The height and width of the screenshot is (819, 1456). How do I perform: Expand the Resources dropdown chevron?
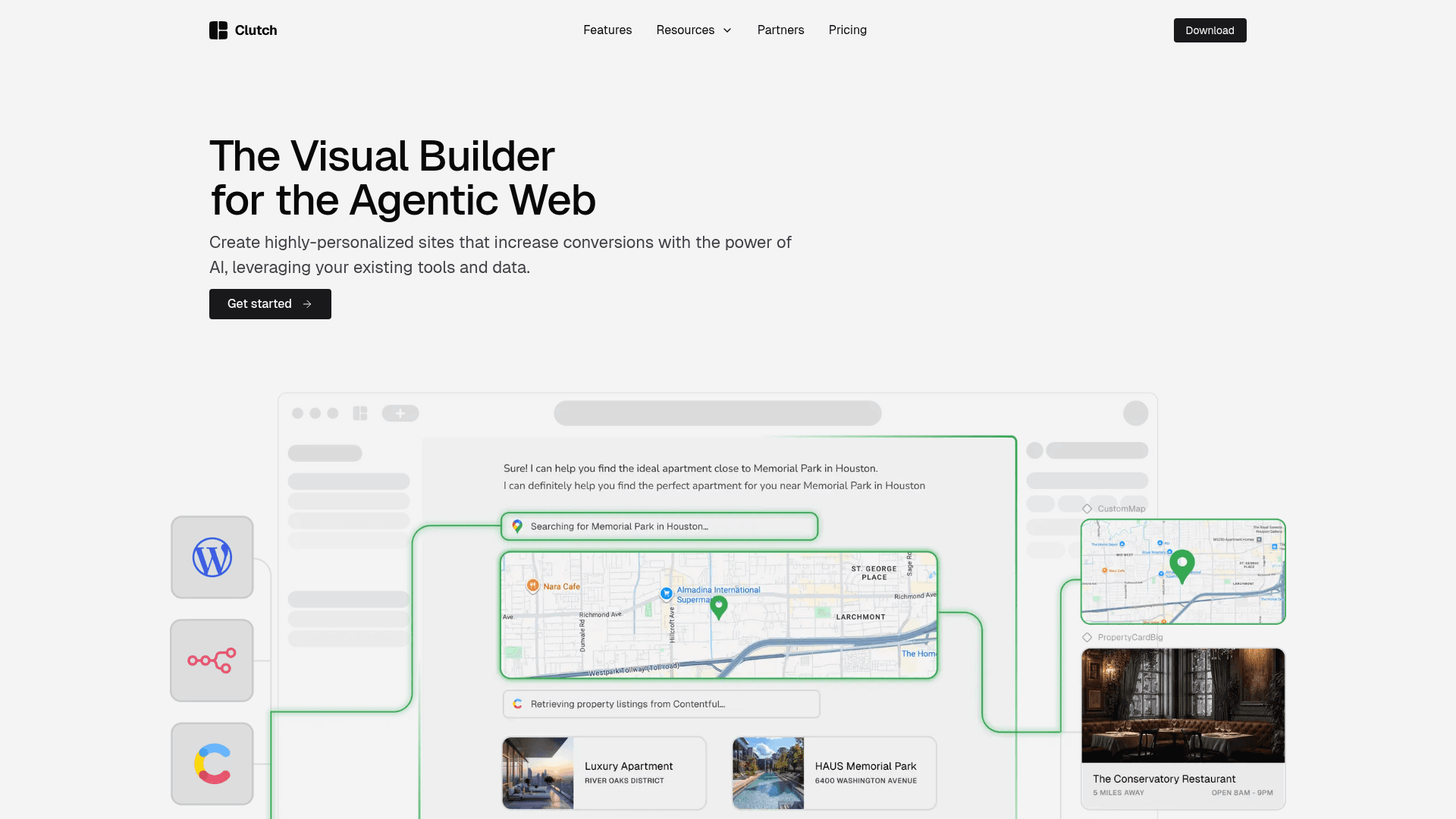coord(727,30)
